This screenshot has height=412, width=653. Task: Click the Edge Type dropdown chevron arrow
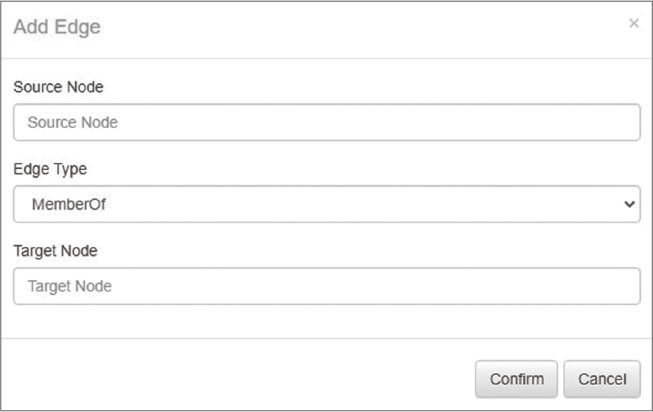pos(628,204)
